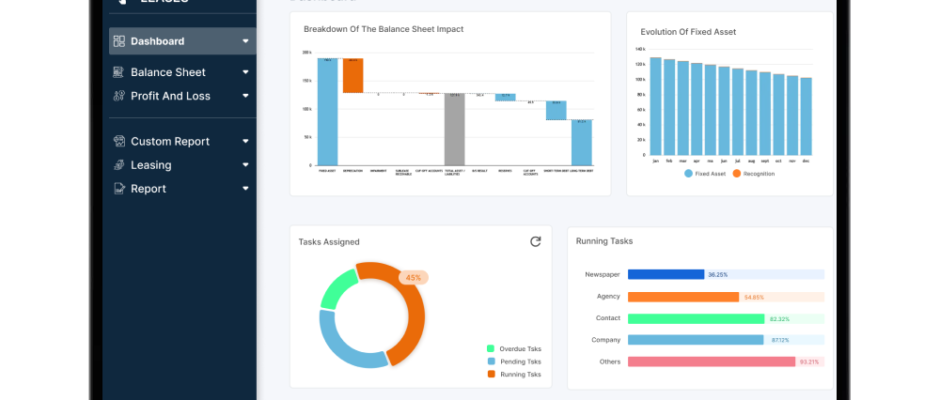
Task: Click the dec bar in Evolution chart
Action: coord(806,116)
